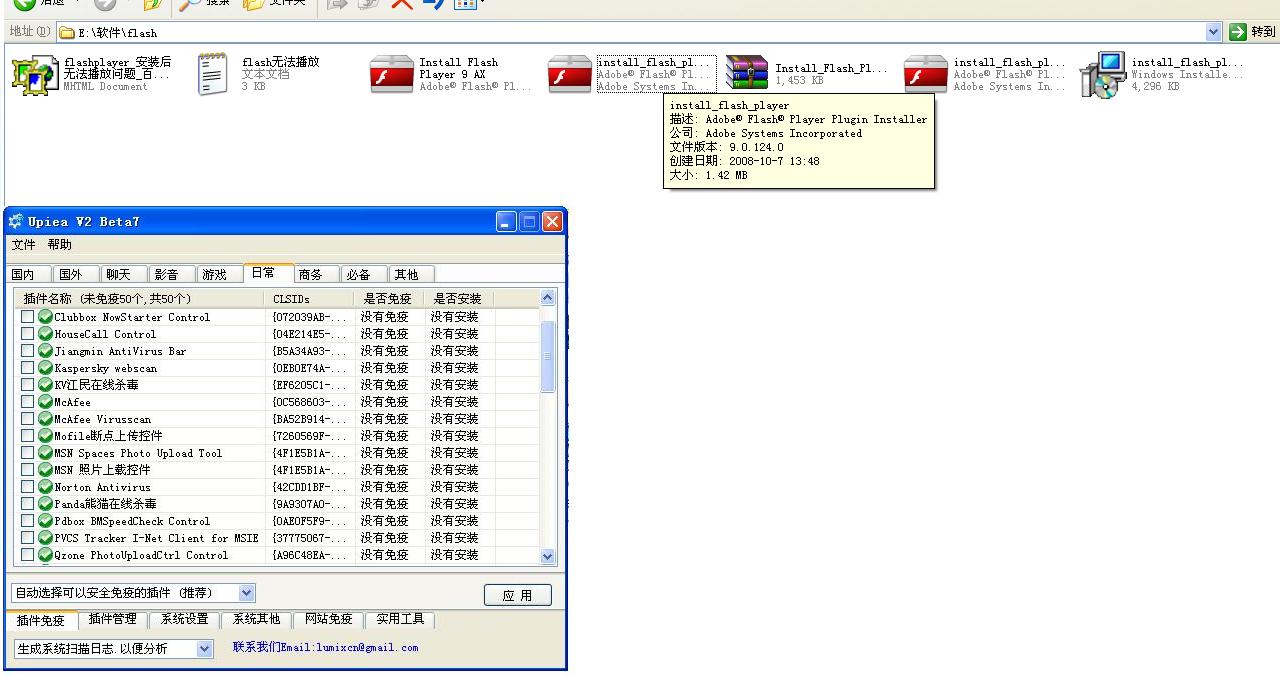The height and width of the screenshot is (676, 1280).
Task: Expand the Explorer address bar dropdown
Action: click(1214, 32)
